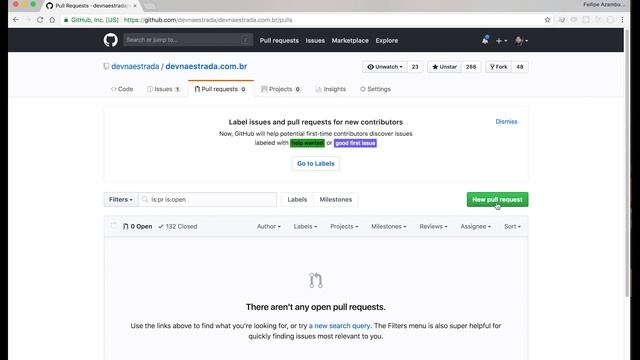Expand the Labels filter dropdown
640x360 pixels.
[x=305, y=227]
